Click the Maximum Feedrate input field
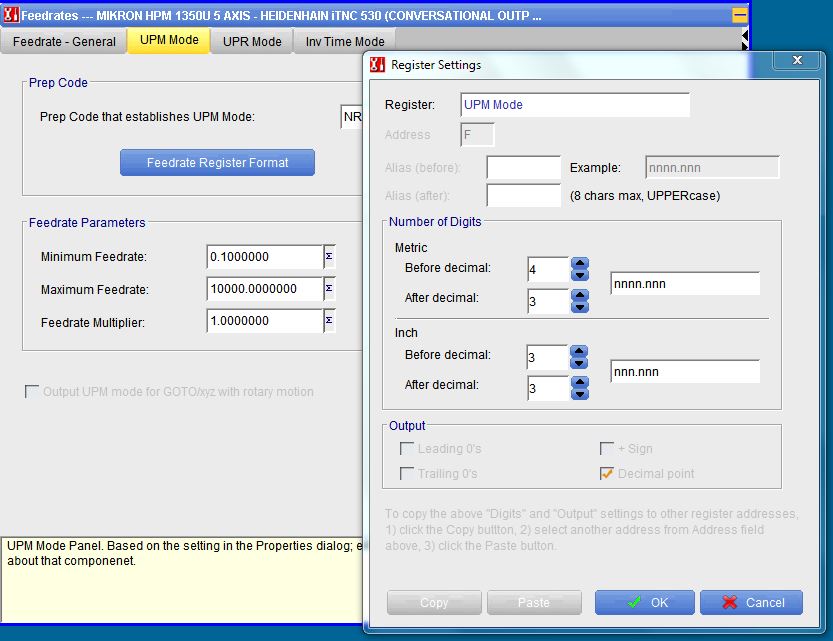Screen dimensions: 833x641 [265, 289]
